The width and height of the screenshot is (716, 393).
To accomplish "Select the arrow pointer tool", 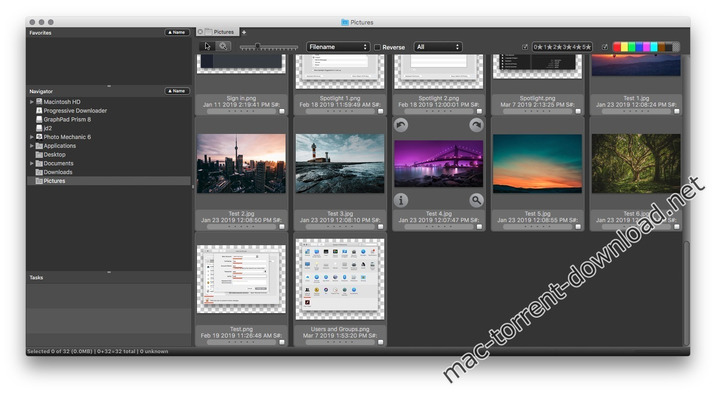I will click(207, 47).
